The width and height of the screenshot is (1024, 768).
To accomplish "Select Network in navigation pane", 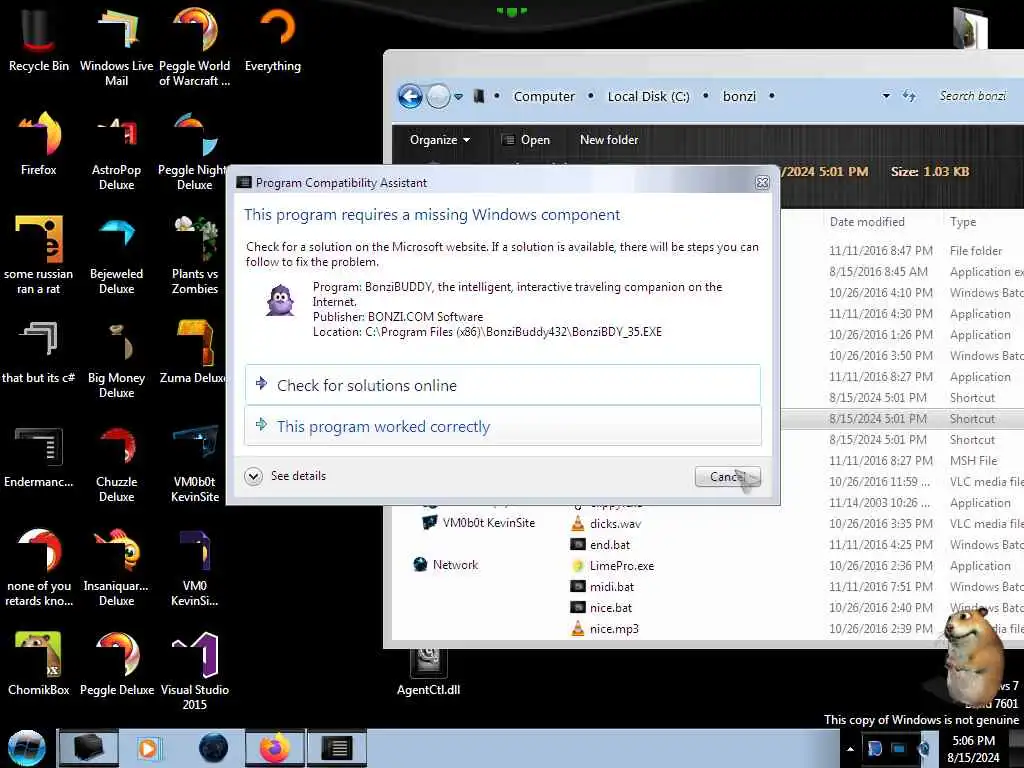I will [447, 565].
